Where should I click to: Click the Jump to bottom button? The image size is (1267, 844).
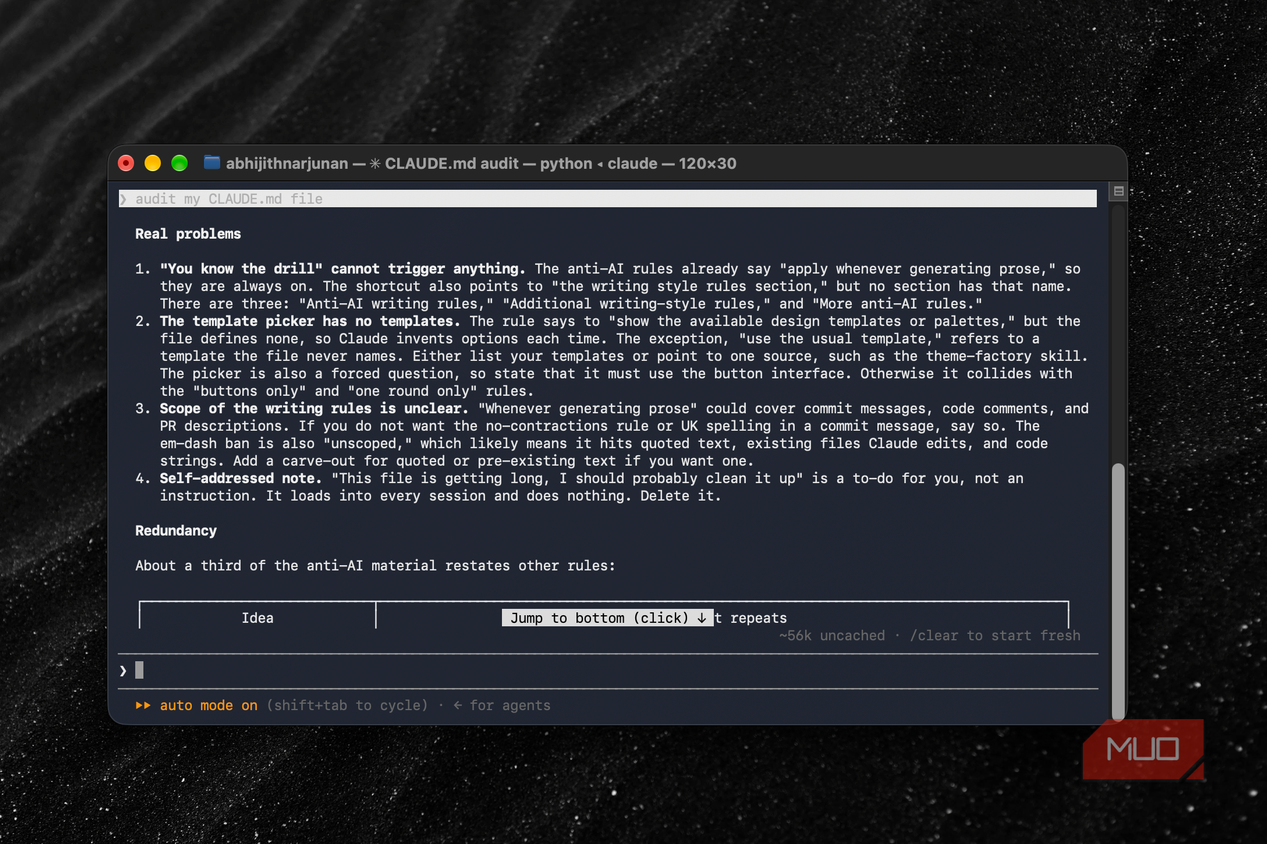(x=608, y=618)
